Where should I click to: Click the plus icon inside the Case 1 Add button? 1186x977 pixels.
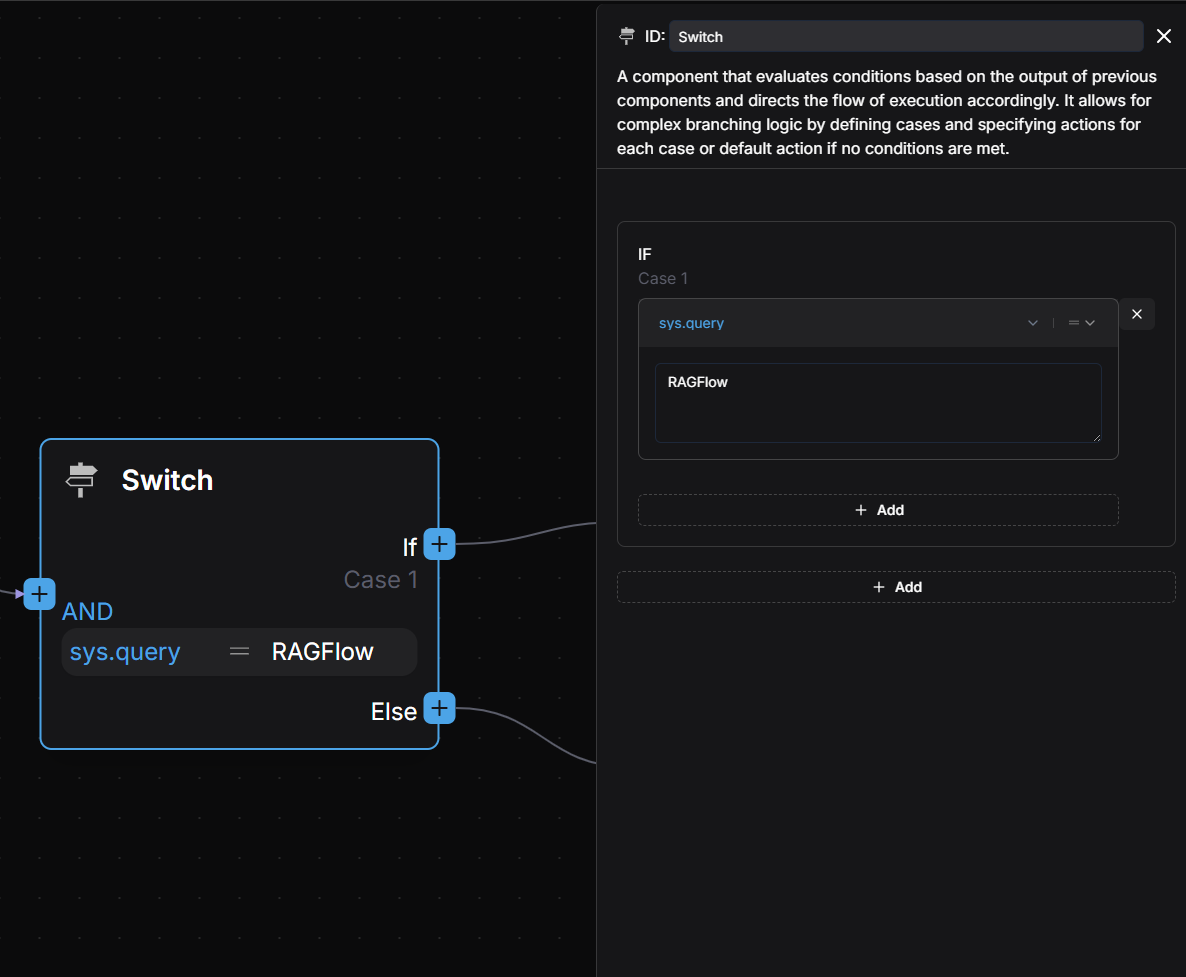tap(861, 510)
